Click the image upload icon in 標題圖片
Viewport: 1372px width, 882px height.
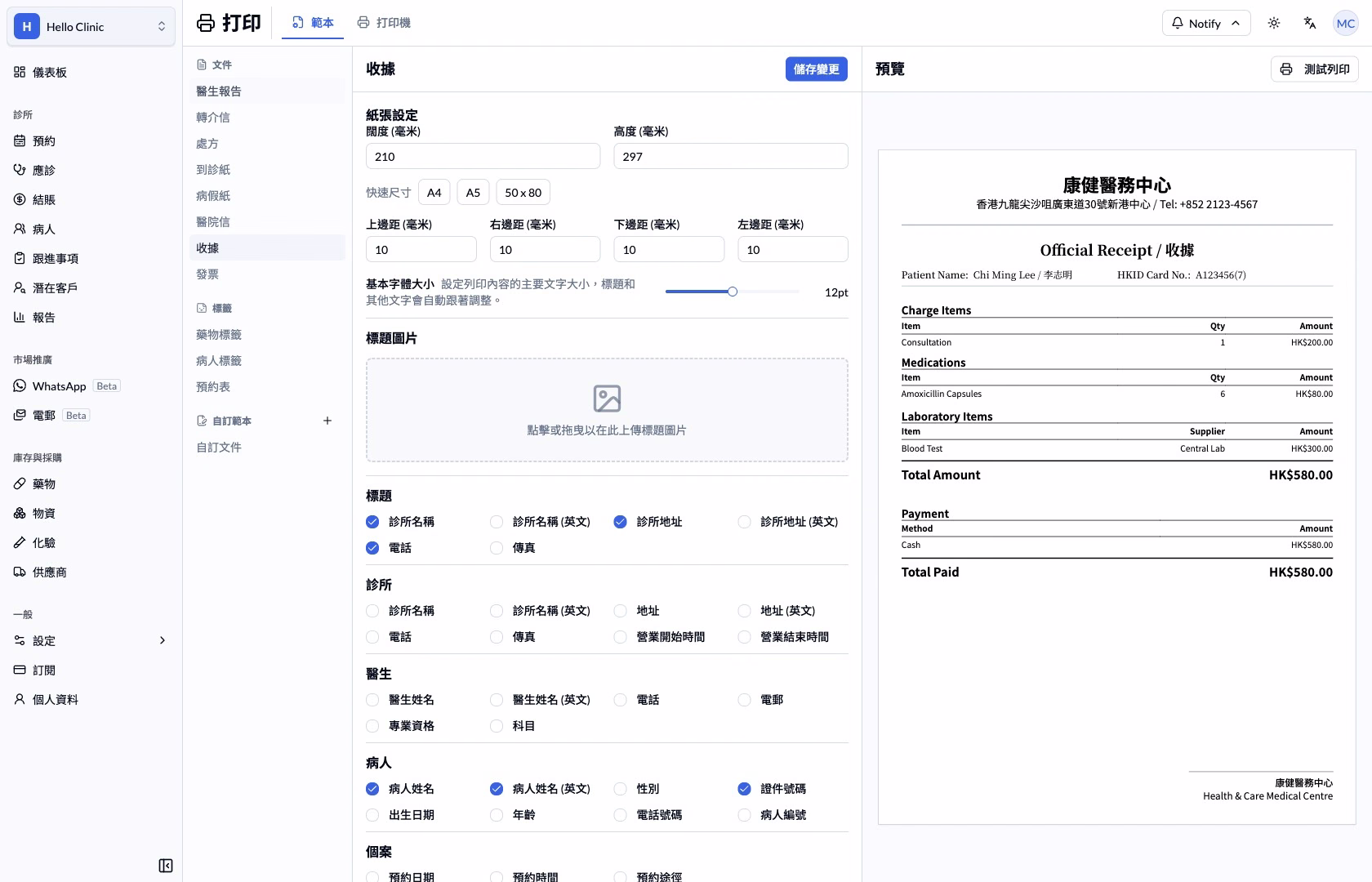click(x=607, y=399)
